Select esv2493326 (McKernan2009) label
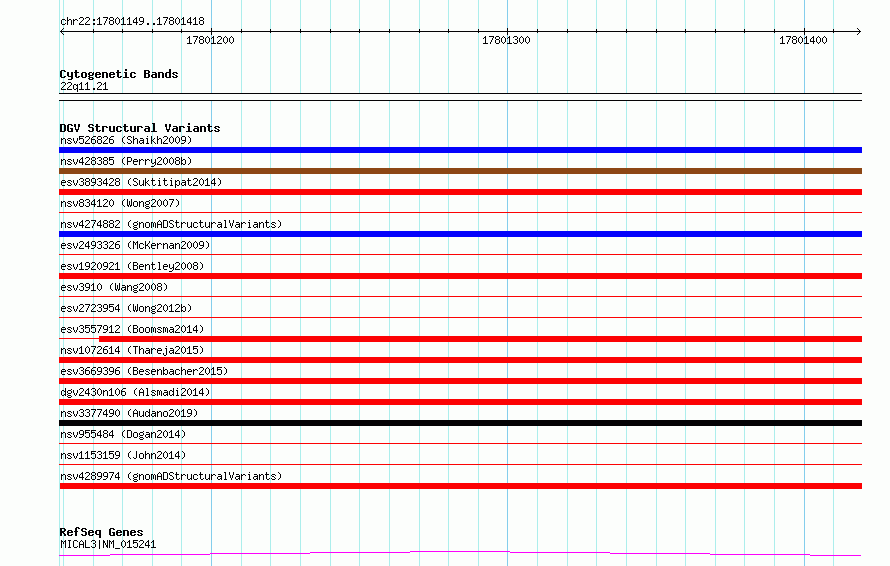The image size is (890, 566). (x=135, y=245)
